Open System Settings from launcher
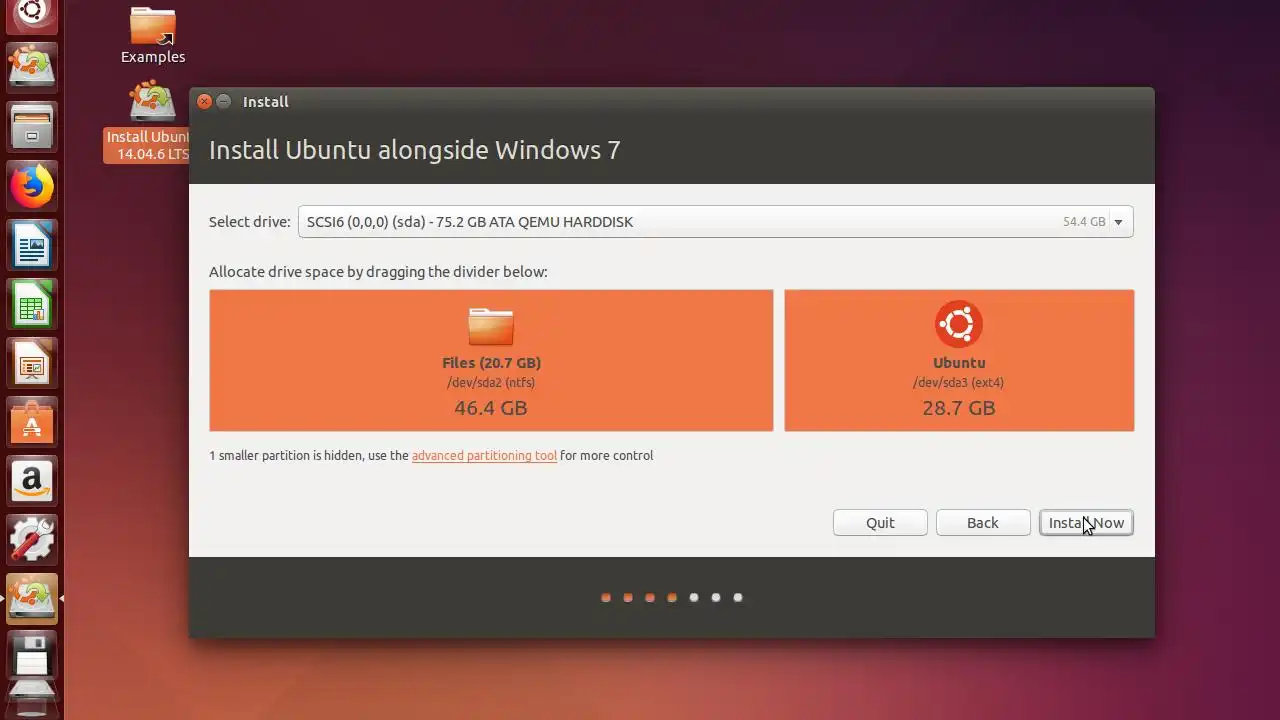Image resolution: width=1280 pixels, height=720 pixels. (32, 541)
